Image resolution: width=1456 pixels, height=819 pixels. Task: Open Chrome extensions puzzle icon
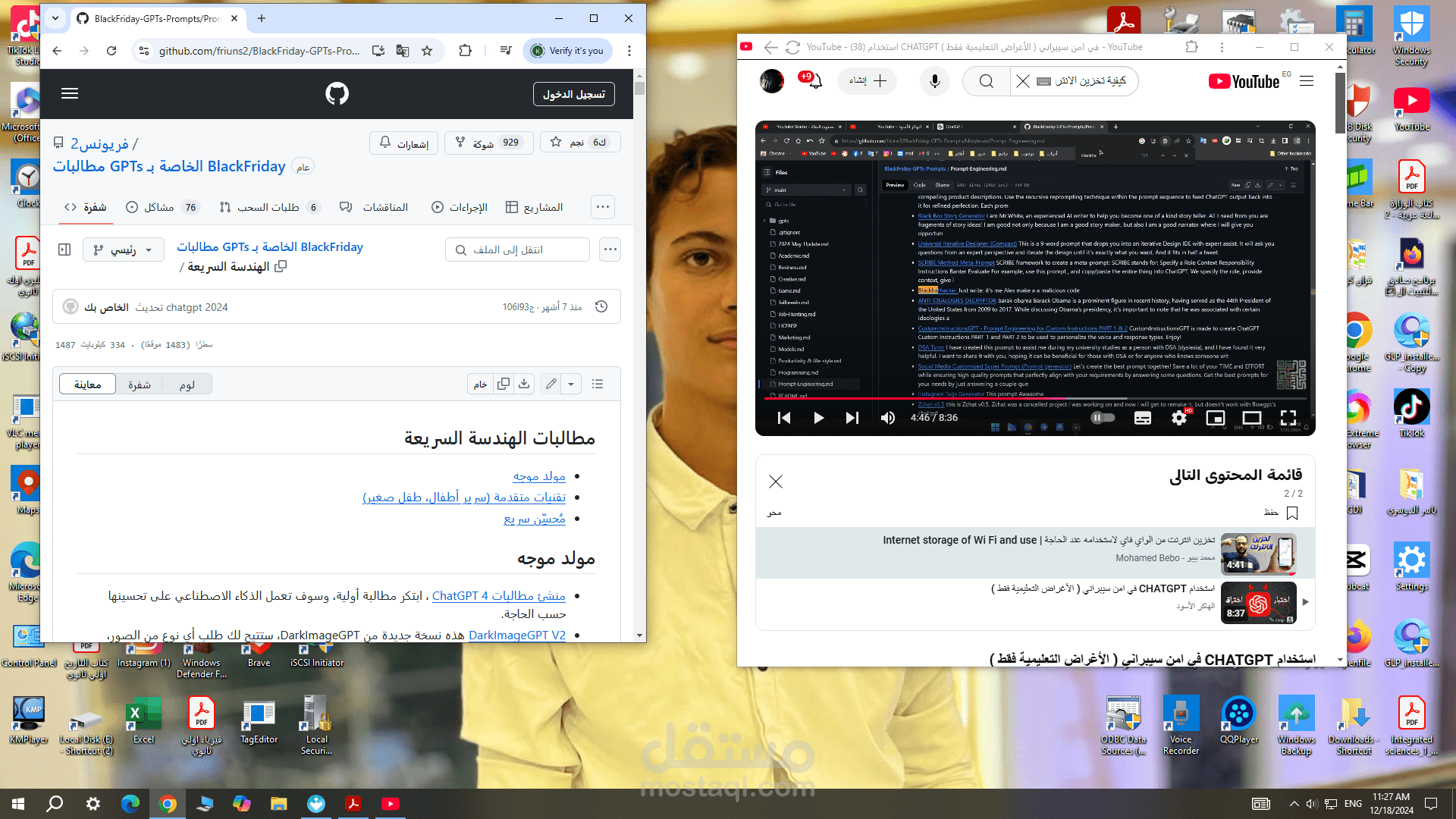pos(466,51)
